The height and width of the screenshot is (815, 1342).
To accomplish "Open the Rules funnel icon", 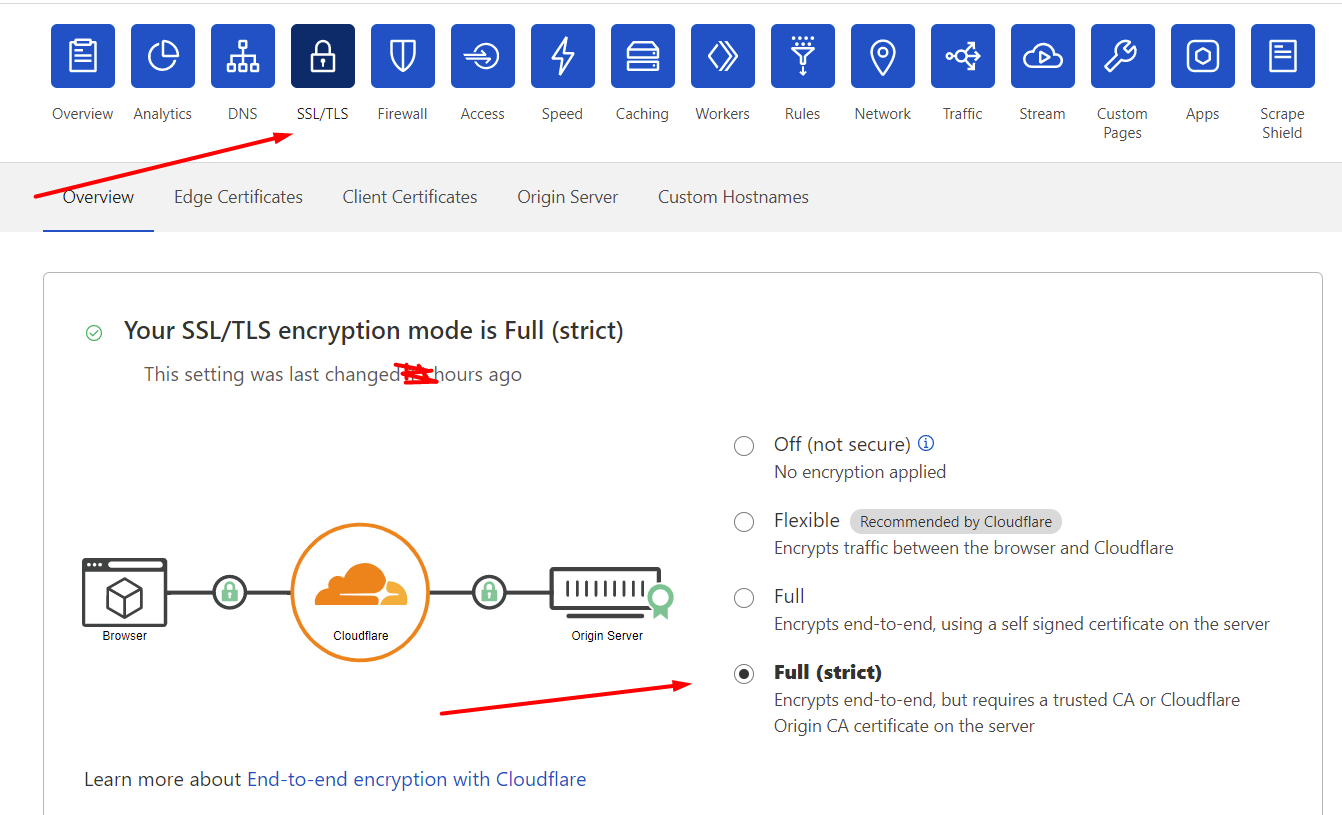I will click(x=803, y=56).
